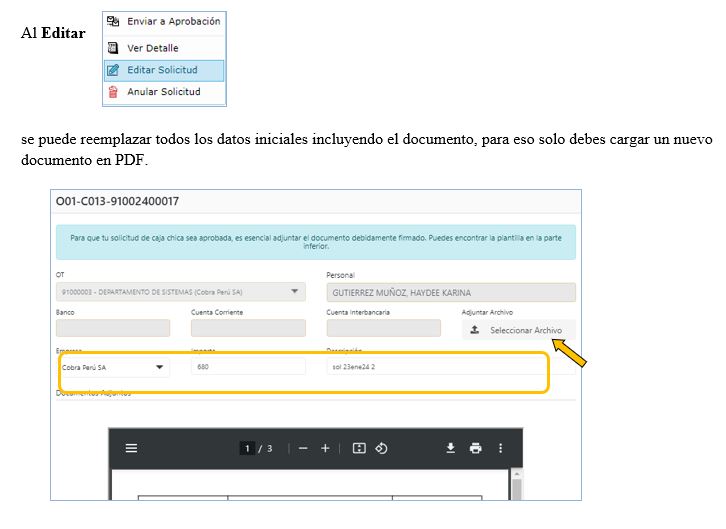Viewport: 726px width, 529px height.
Task: Open the OT Departamento de Sistemas dropdown
Action: point(181,292)
